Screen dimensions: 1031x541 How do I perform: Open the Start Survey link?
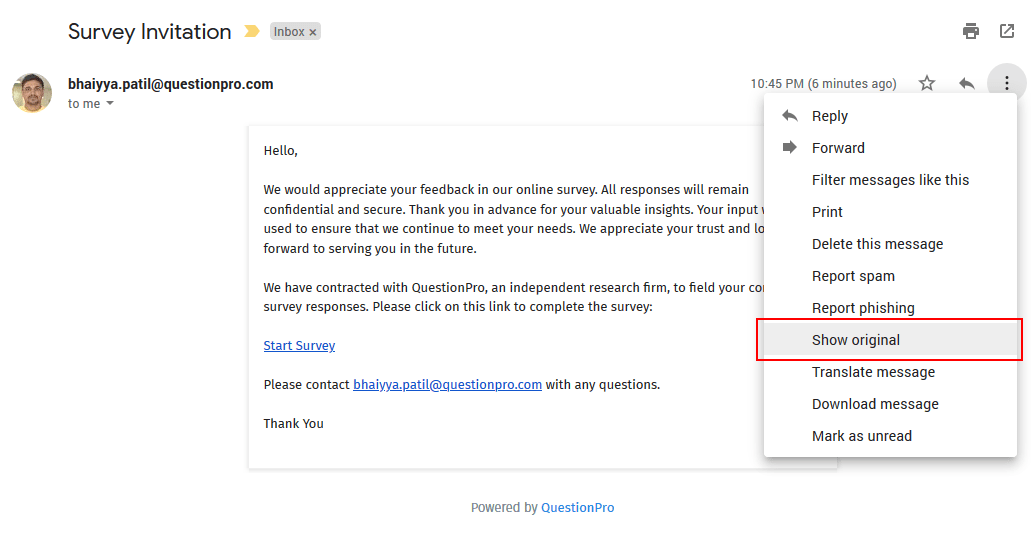tap(299, 346)
